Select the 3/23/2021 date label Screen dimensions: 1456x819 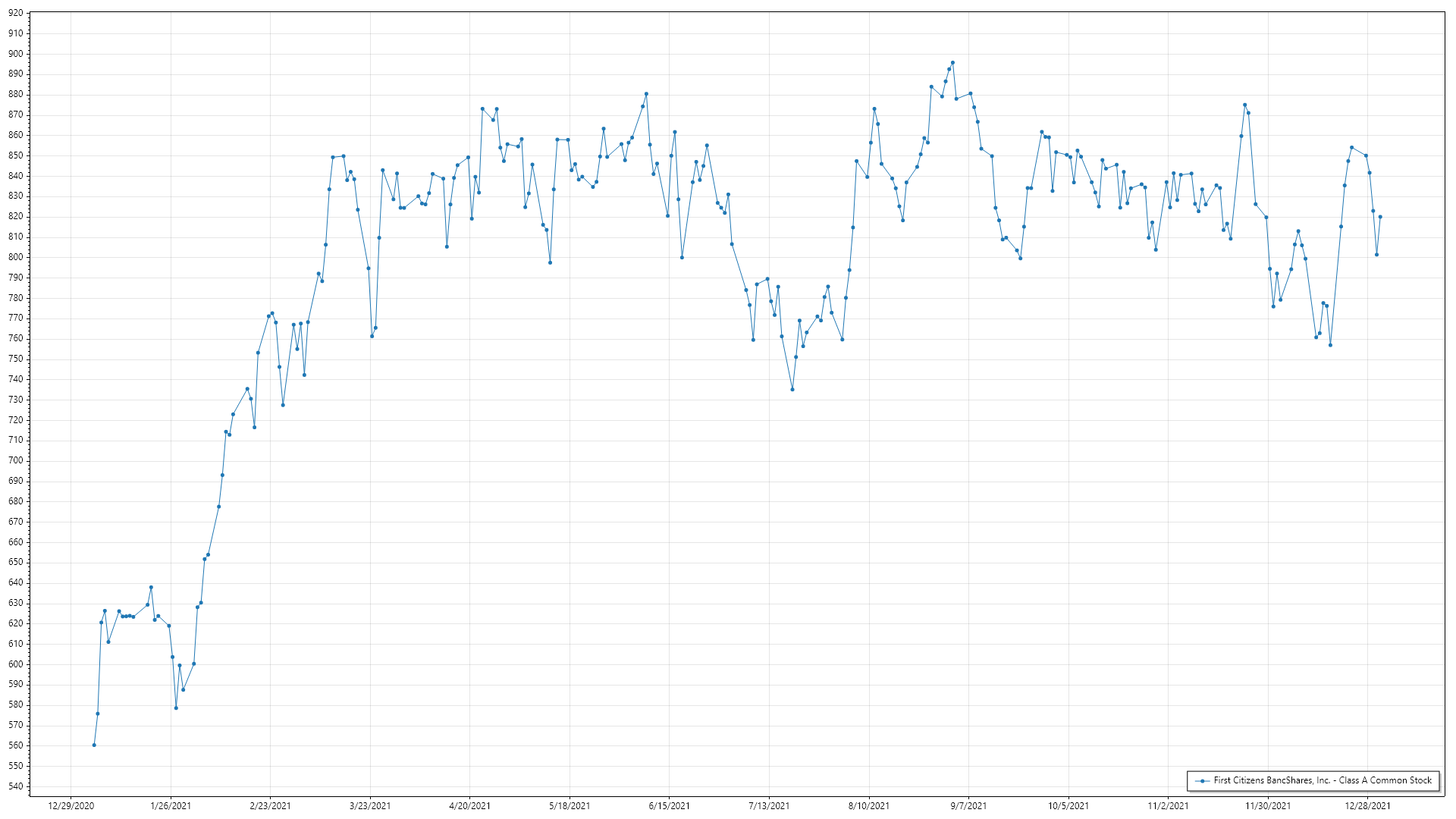(370, 806)
